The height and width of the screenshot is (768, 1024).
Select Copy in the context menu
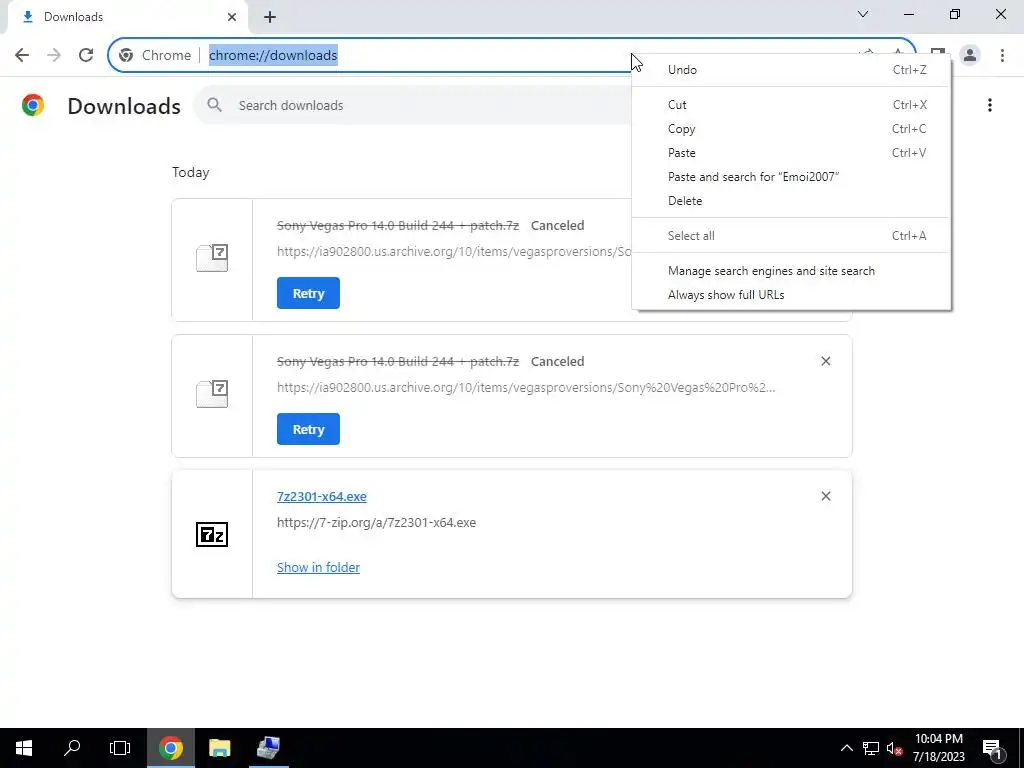pos(792,129)
